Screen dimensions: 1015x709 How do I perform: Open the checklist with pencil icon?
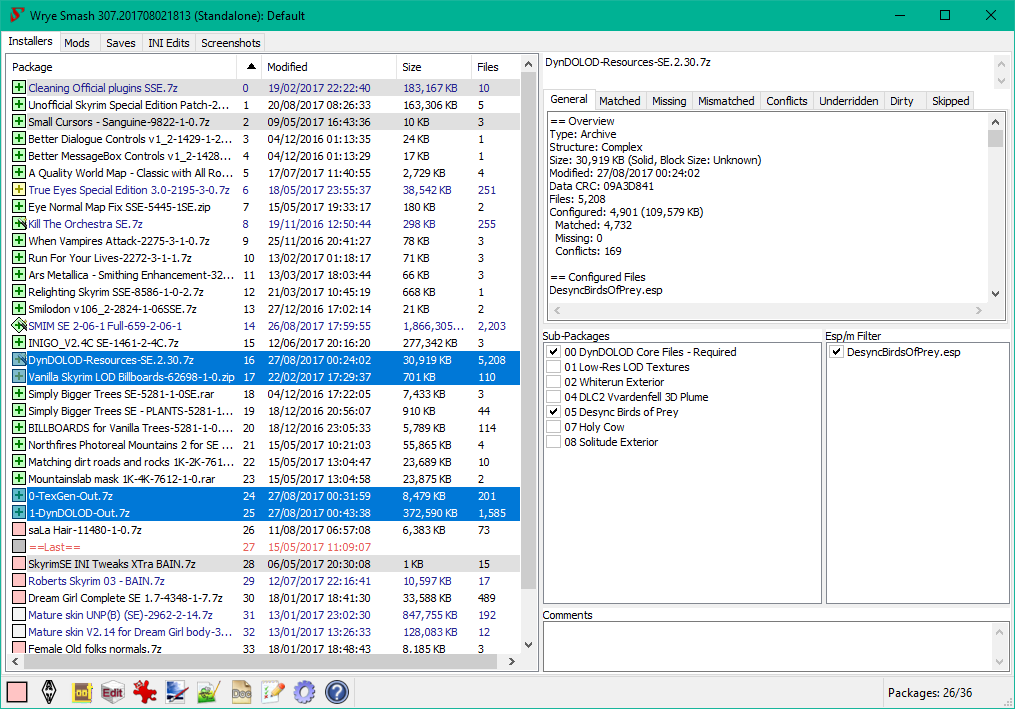pyautogui.click(x=273, y=692)
